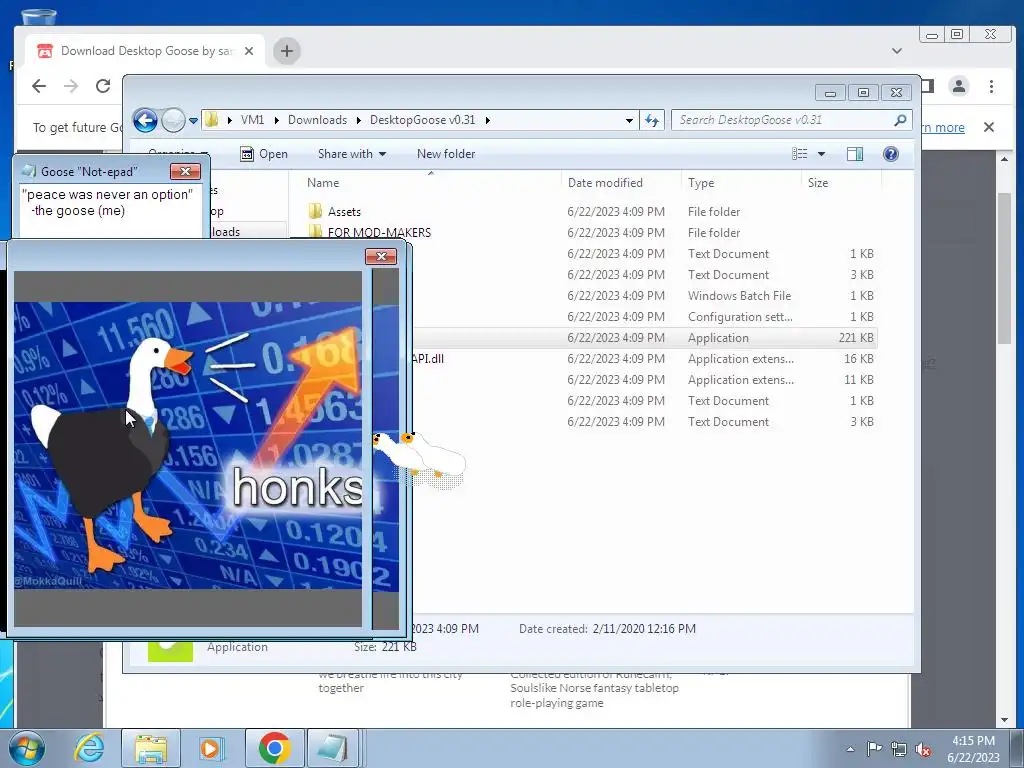Expand arrow after Downloads breadcrumb
This screenshot has height=768, width=1024.
(x=359, y=120)
